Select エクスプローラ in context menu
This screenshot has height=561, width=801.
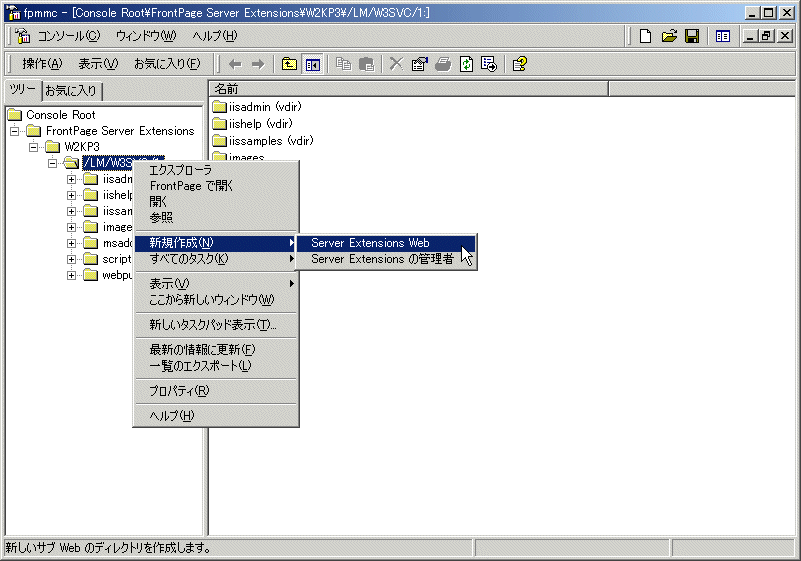216,170
